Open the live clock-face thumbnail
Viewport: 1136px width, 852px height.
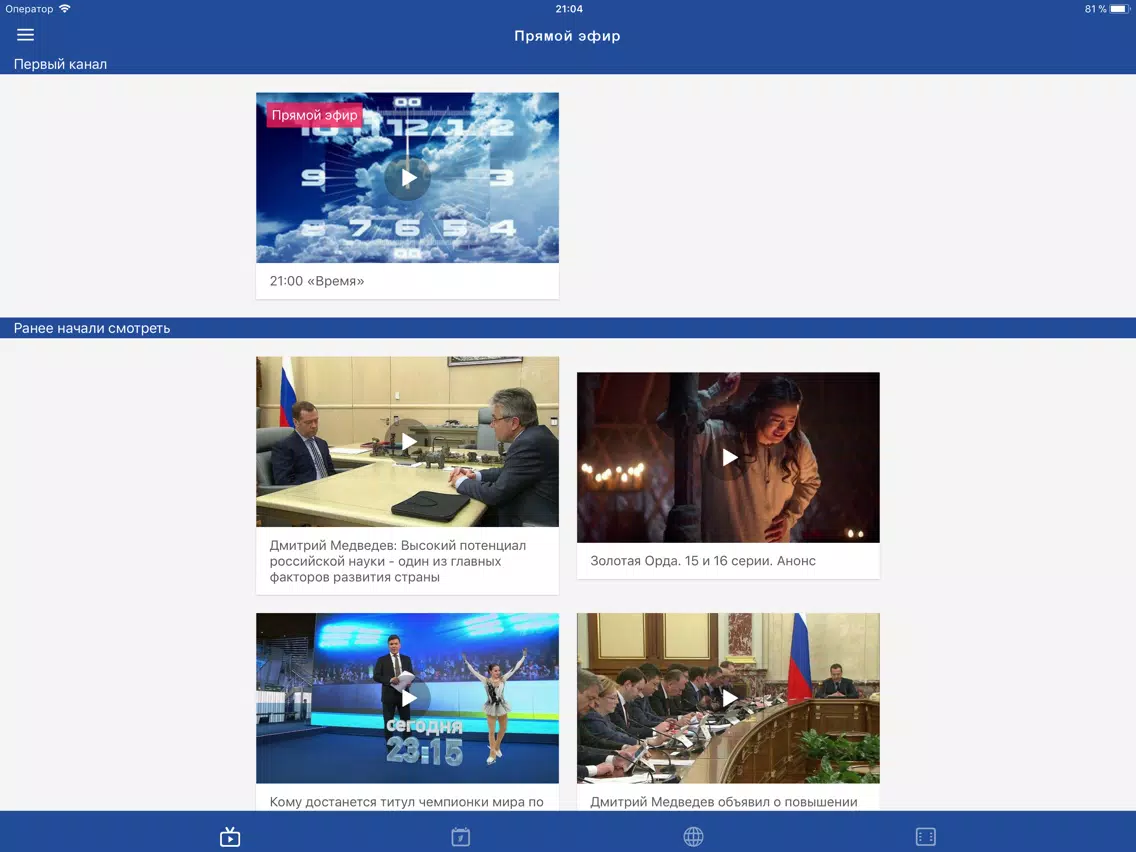(x=407, y=178)
